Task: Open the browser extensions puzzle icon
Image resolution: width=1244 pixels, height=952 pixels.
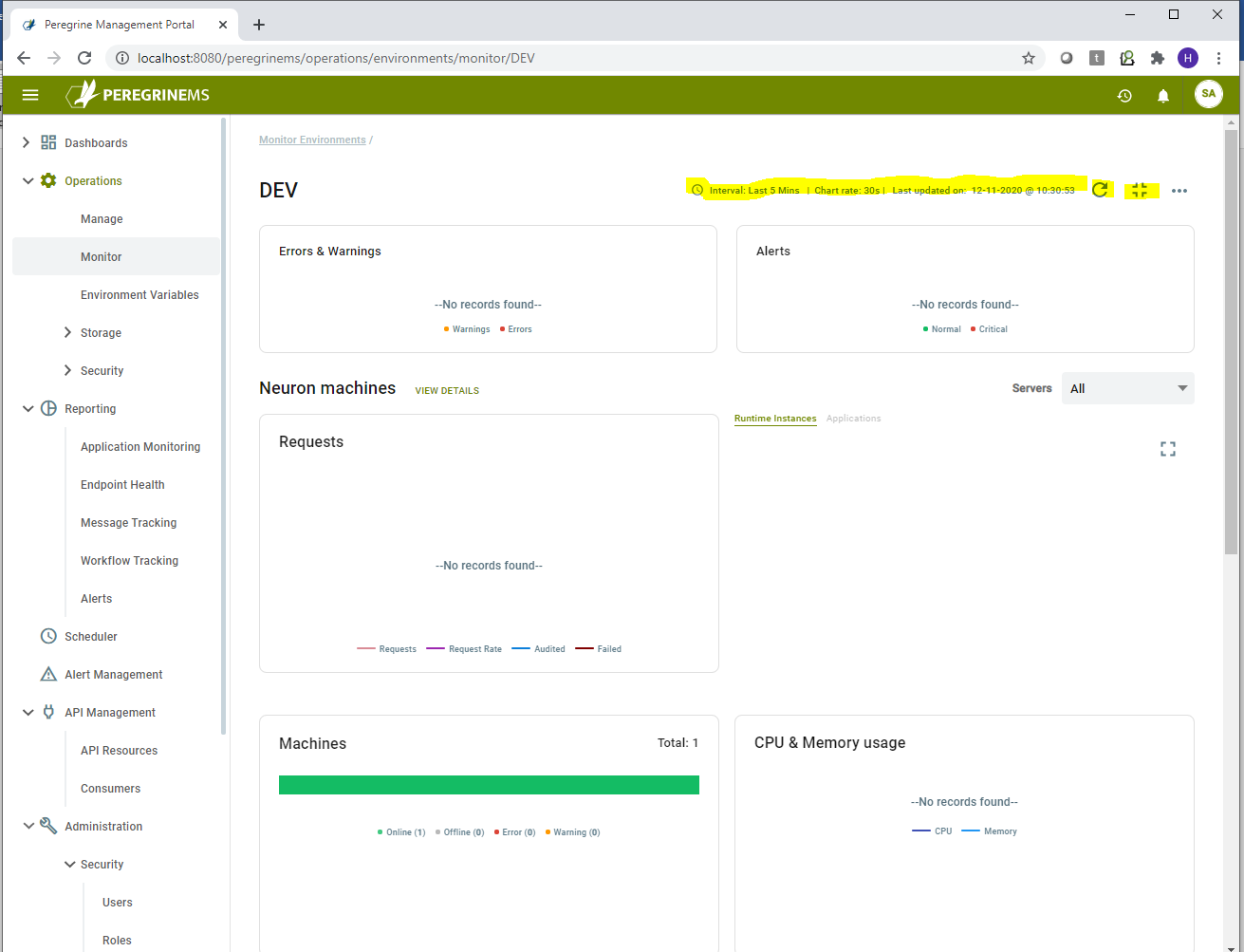Action: point(1158,58)
